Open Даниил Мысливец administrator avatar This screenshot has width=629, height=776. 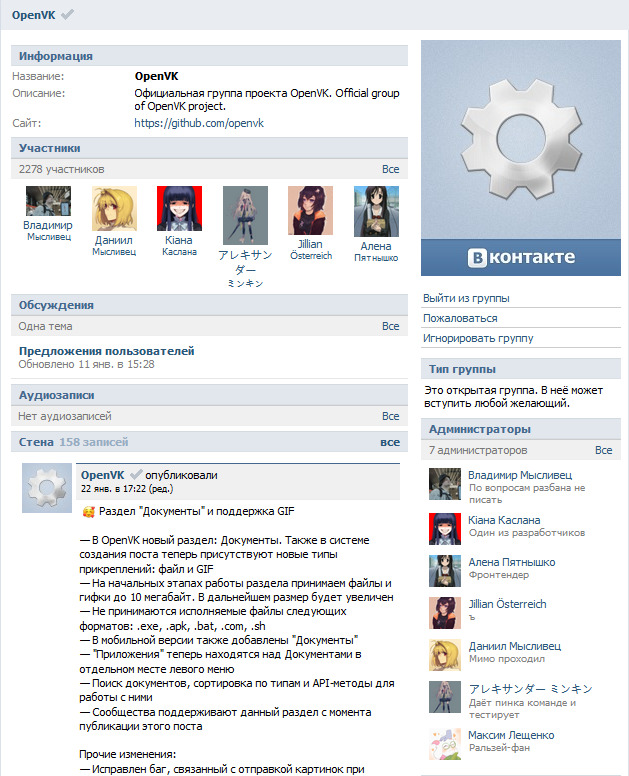(444, 655)
